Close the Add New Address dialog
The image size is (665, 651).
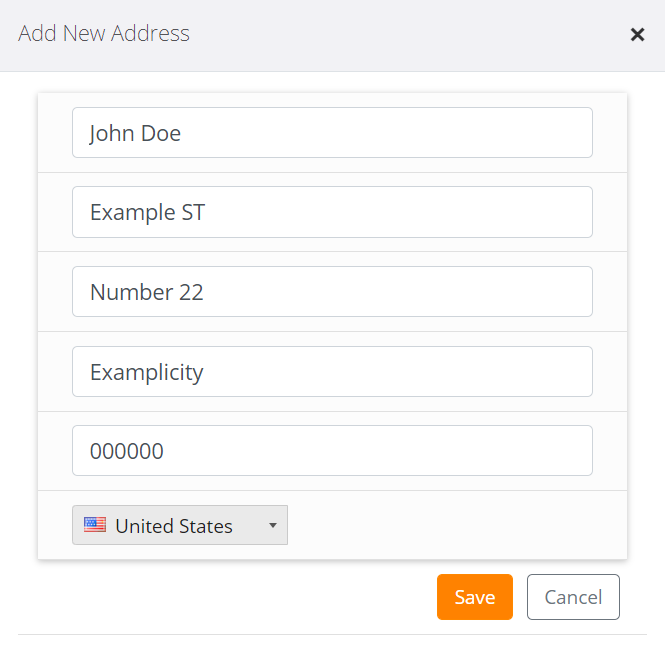637,35
